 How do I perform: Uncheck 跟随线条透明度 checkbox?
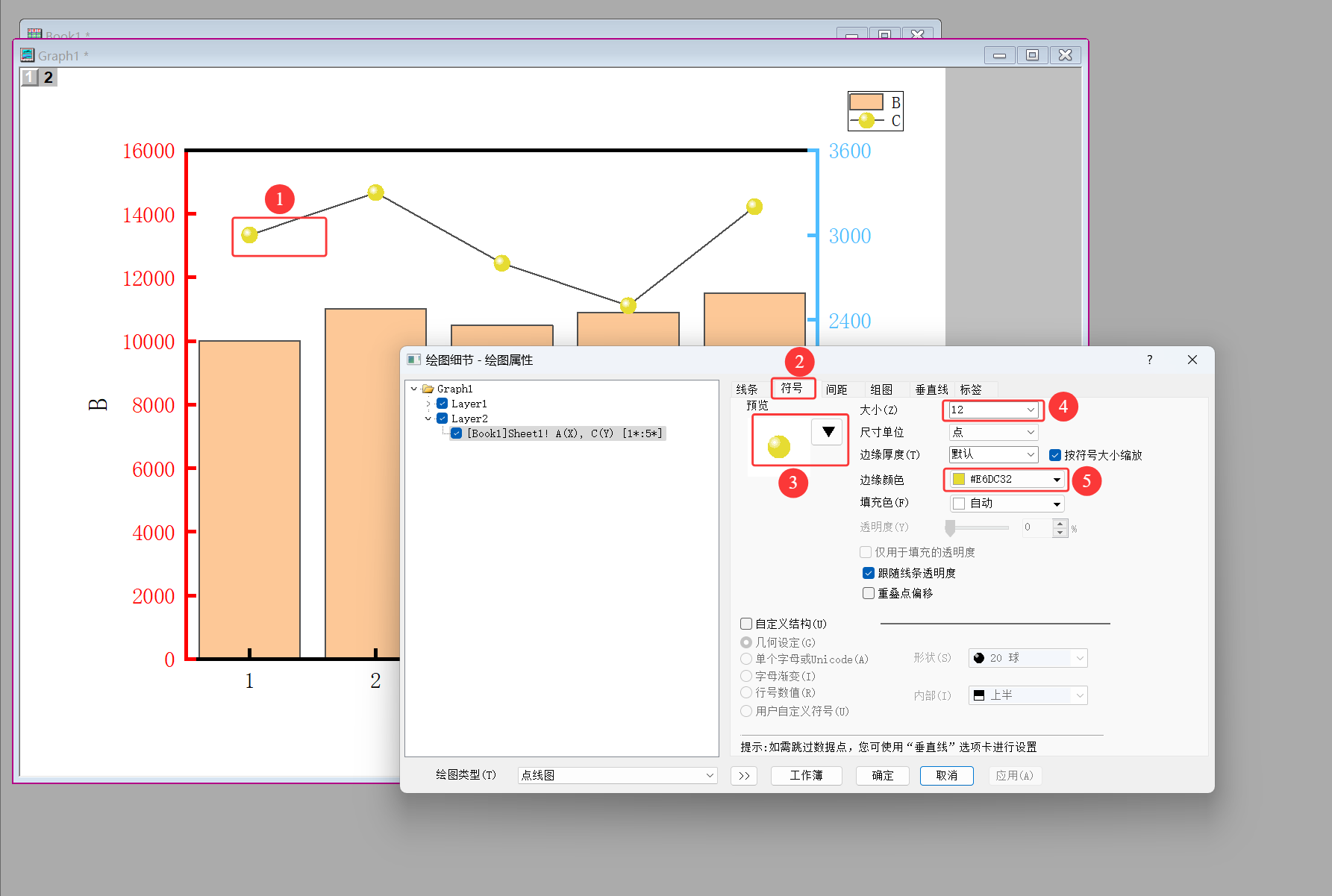point(869,573)
